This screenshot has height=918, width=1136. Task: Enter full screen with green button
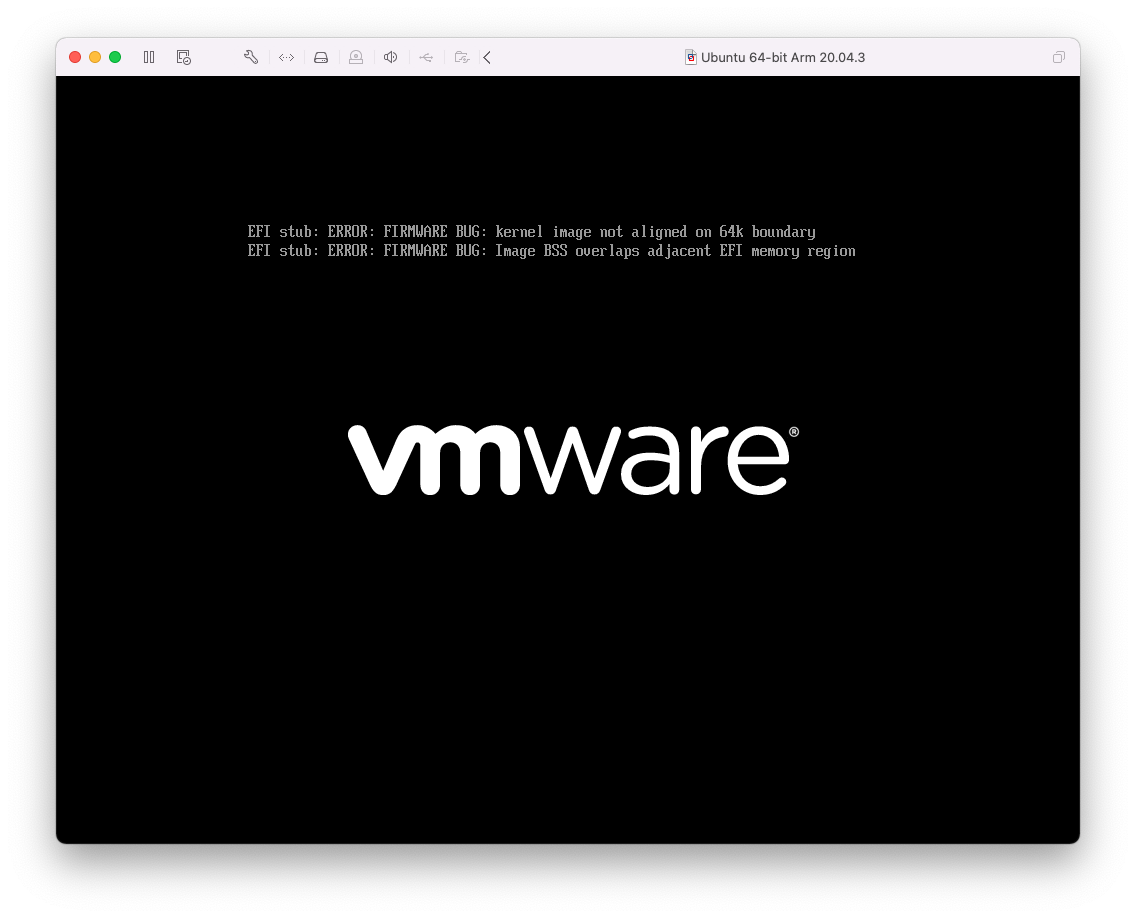click(x=115, y=57)
